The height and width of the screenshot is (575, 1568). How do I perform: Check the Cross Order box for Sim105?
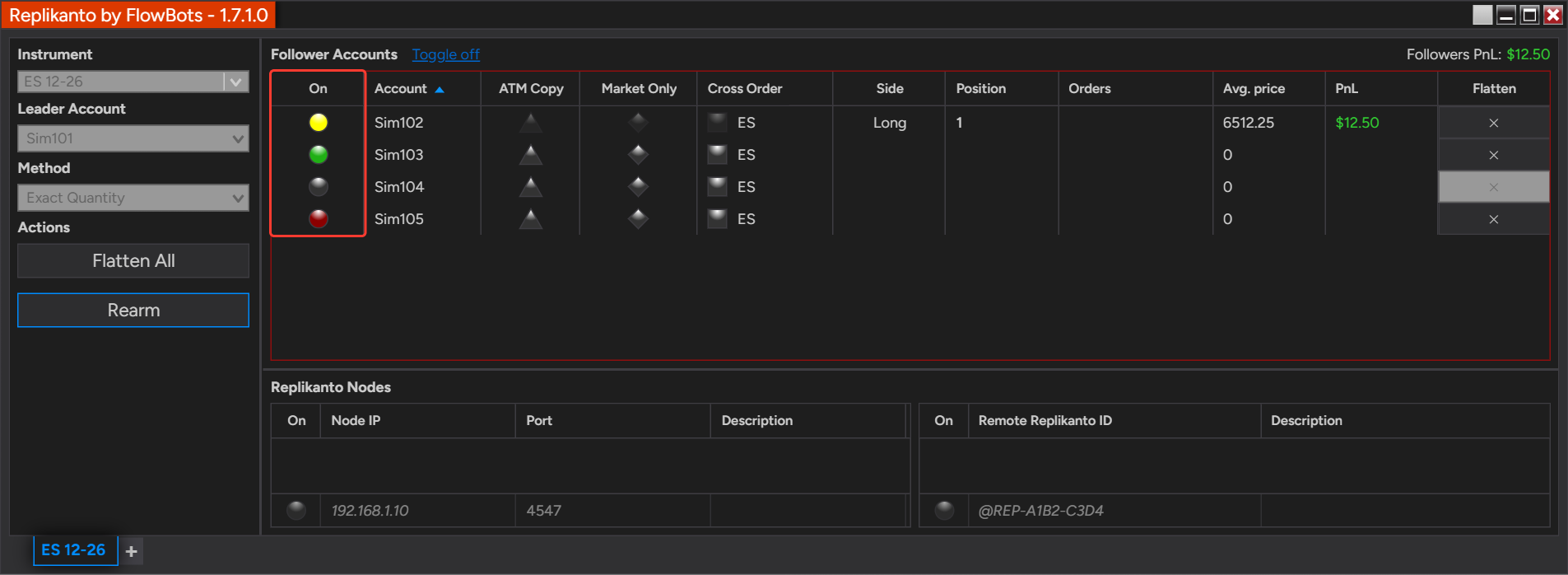[x=718, y=219]
